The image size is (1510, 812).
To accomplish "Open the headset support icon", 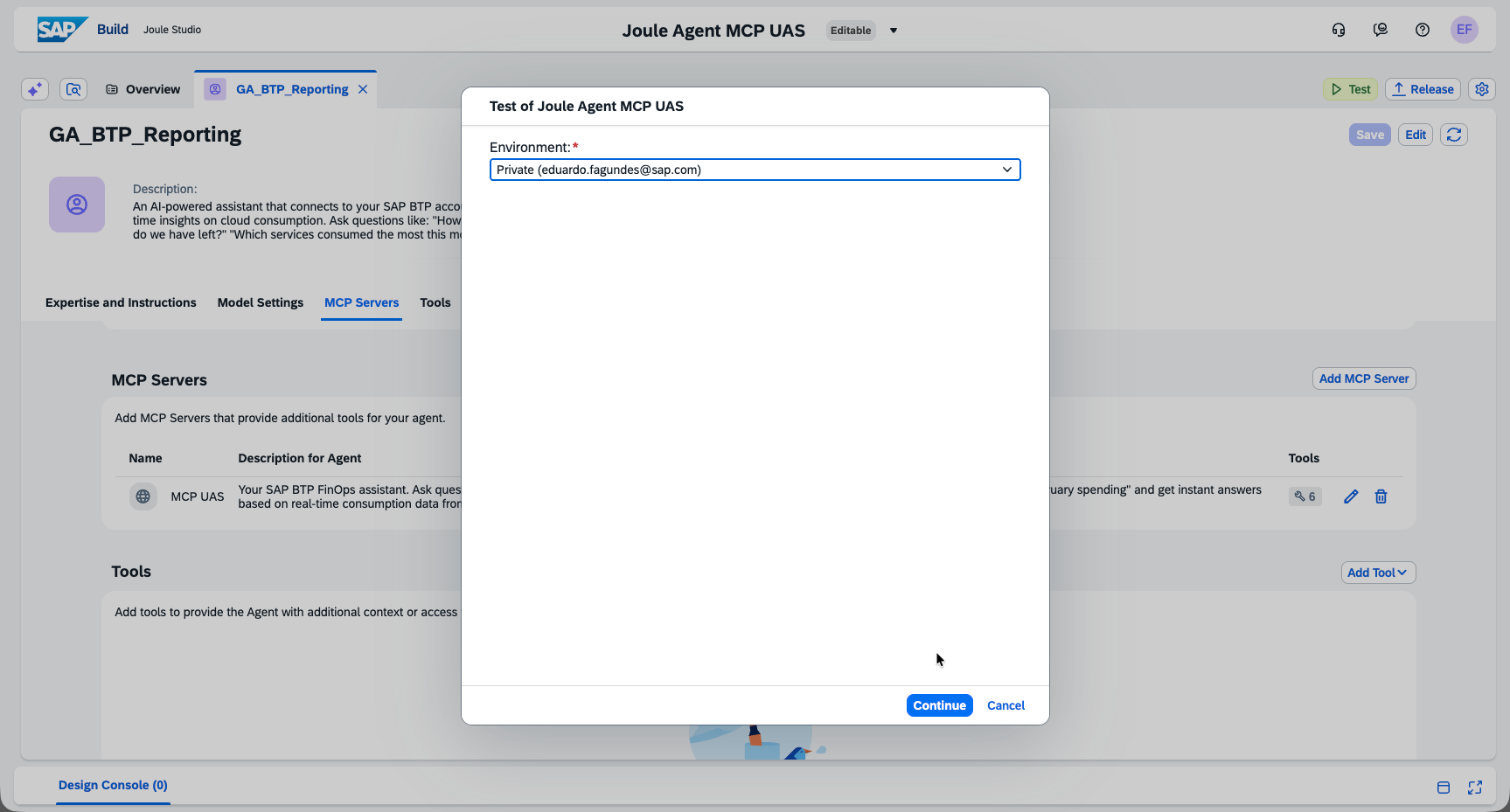I will click(1339, 30).
